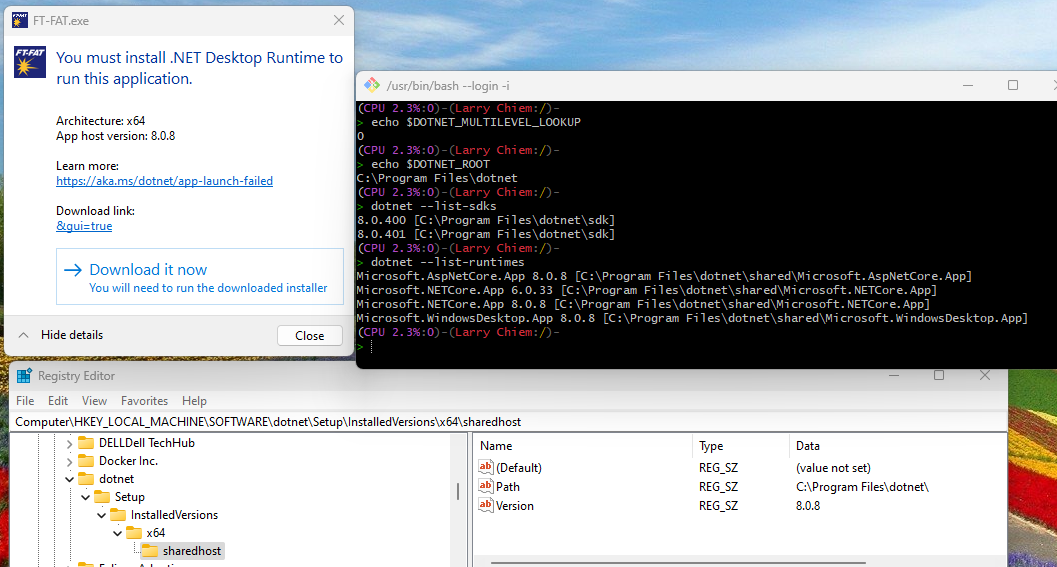Click the dotnet folder icon in registry tree
This screenshot has width=1057, height=567.
tap(86, 479)
